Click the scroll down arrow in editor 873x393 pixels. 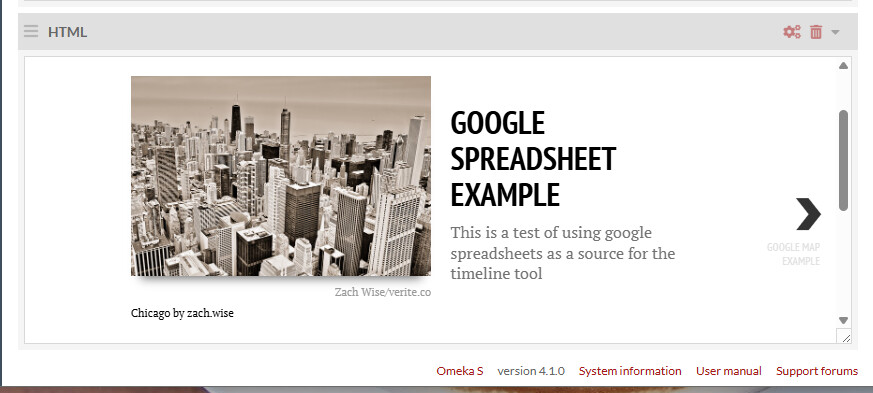[843, 320]
